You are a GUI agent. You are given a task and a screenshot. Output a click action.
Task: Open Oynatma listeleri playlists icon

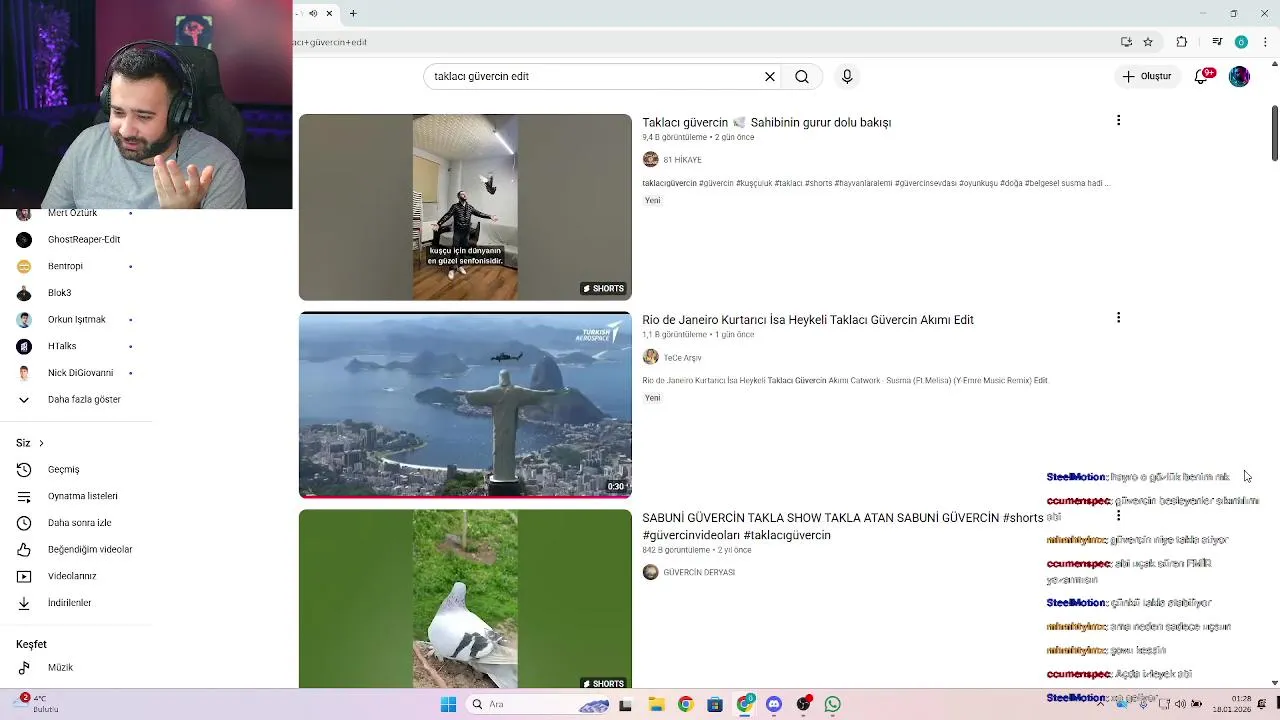(x=24, y=496)
